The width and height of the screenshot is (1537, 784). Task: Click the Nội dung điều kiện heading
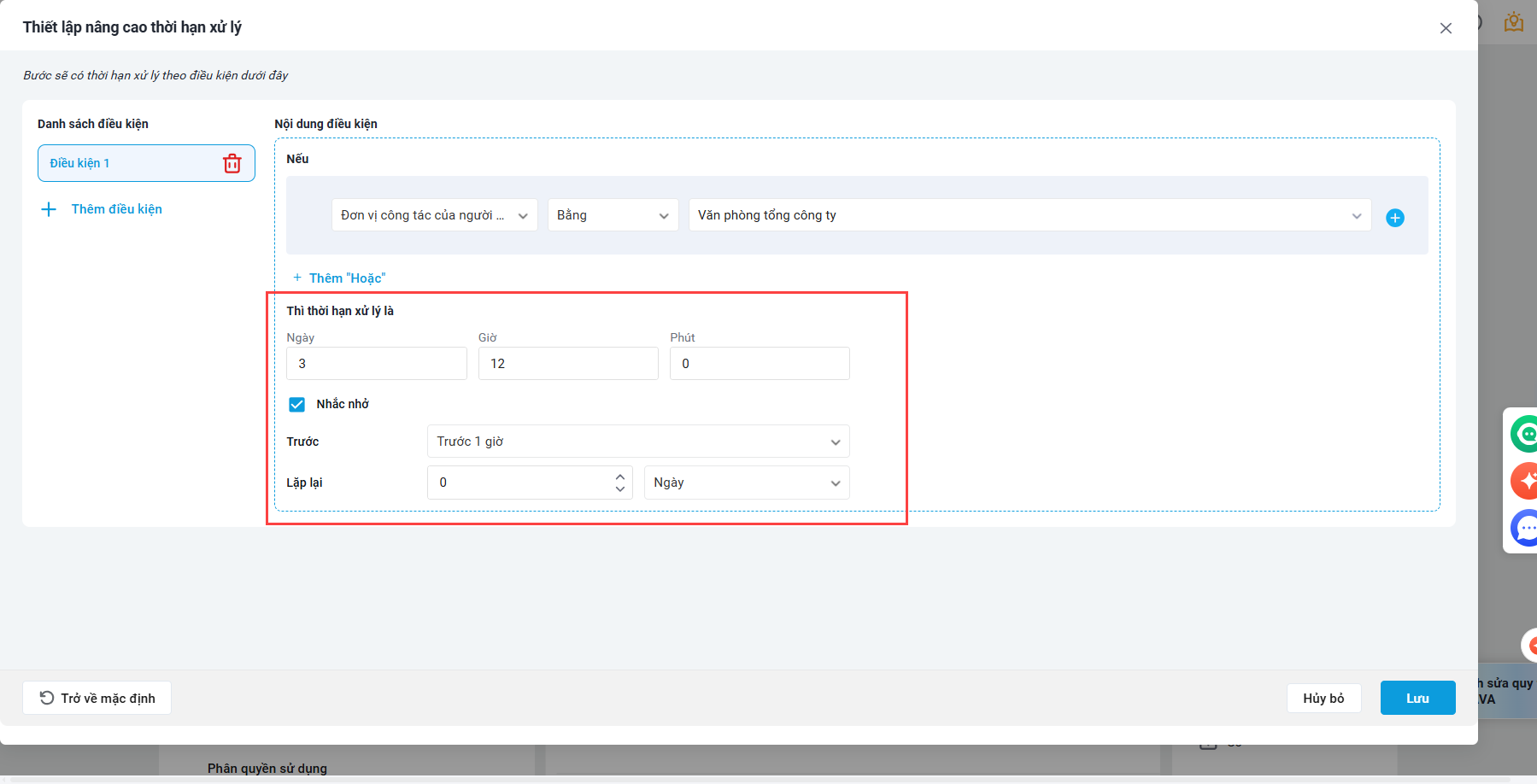click(x=326, y=124)
